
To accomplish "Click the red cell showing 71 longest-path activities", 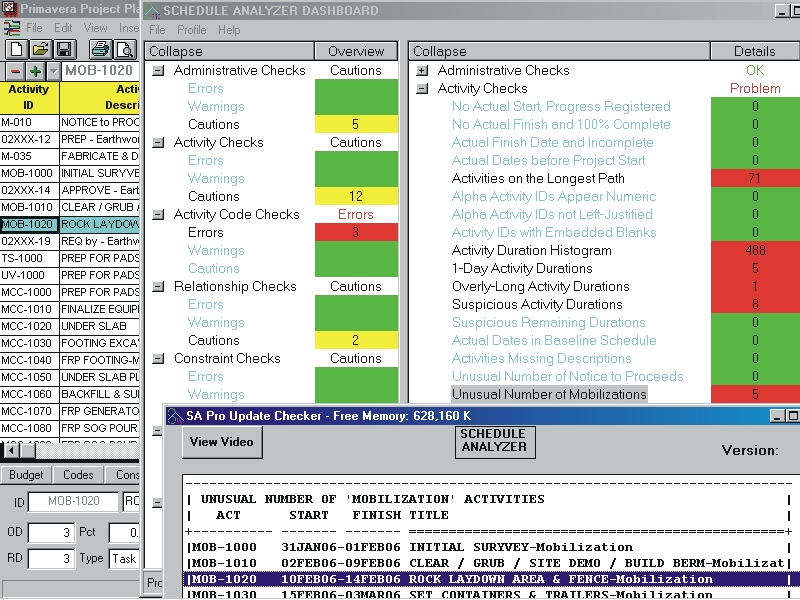I will click(x=755, y=179).
